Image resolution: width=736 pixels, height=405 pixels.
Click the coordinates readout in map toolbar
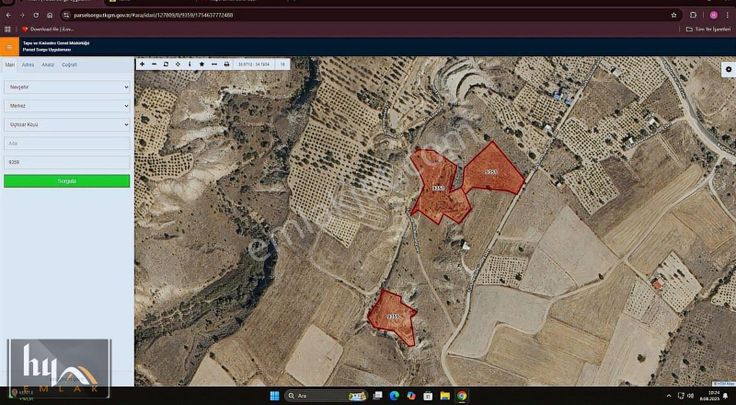click(x=254, y=64)
